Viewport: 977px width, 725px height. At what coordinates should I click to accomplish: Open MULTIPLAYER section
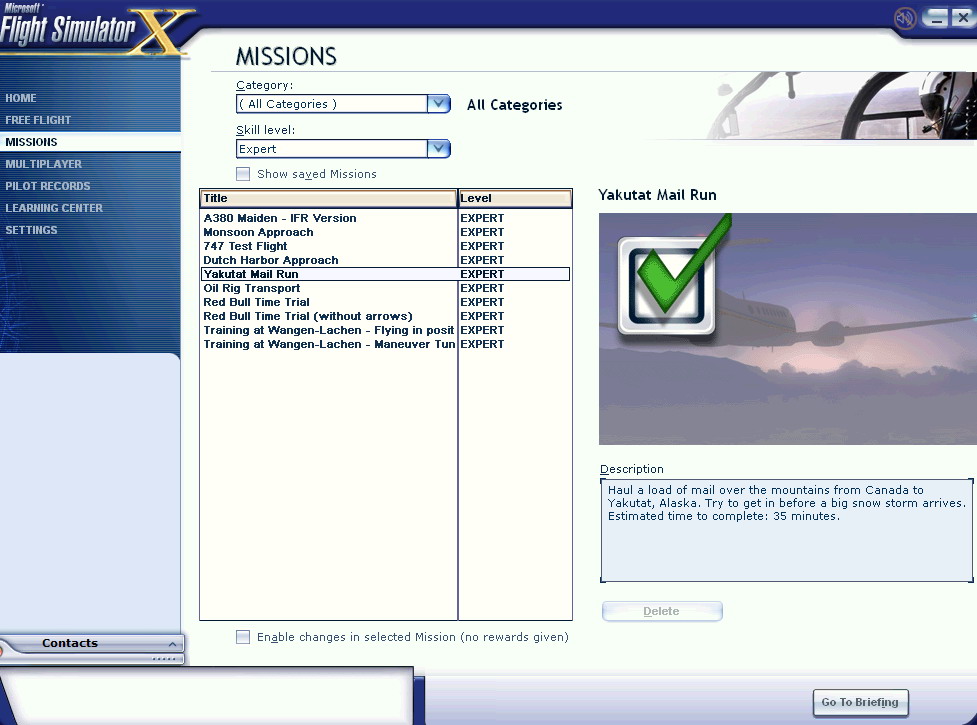(x=44, y=164)
